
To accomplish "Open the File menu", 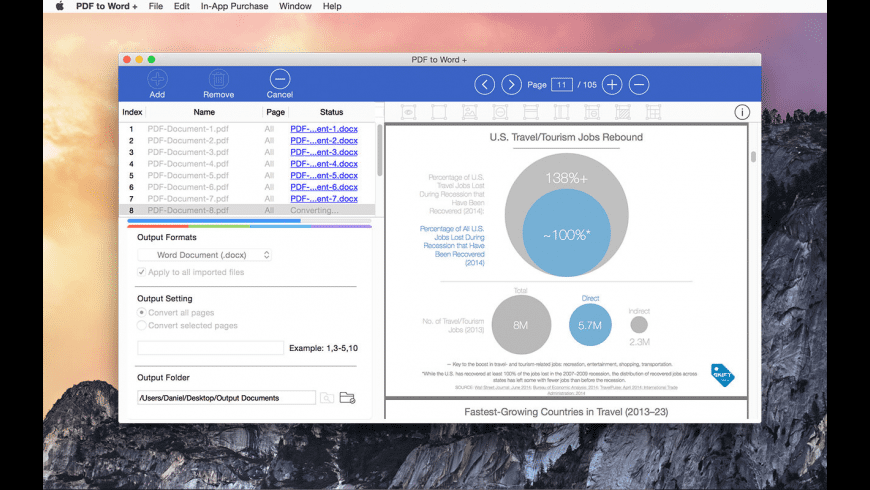I will 155,6.
